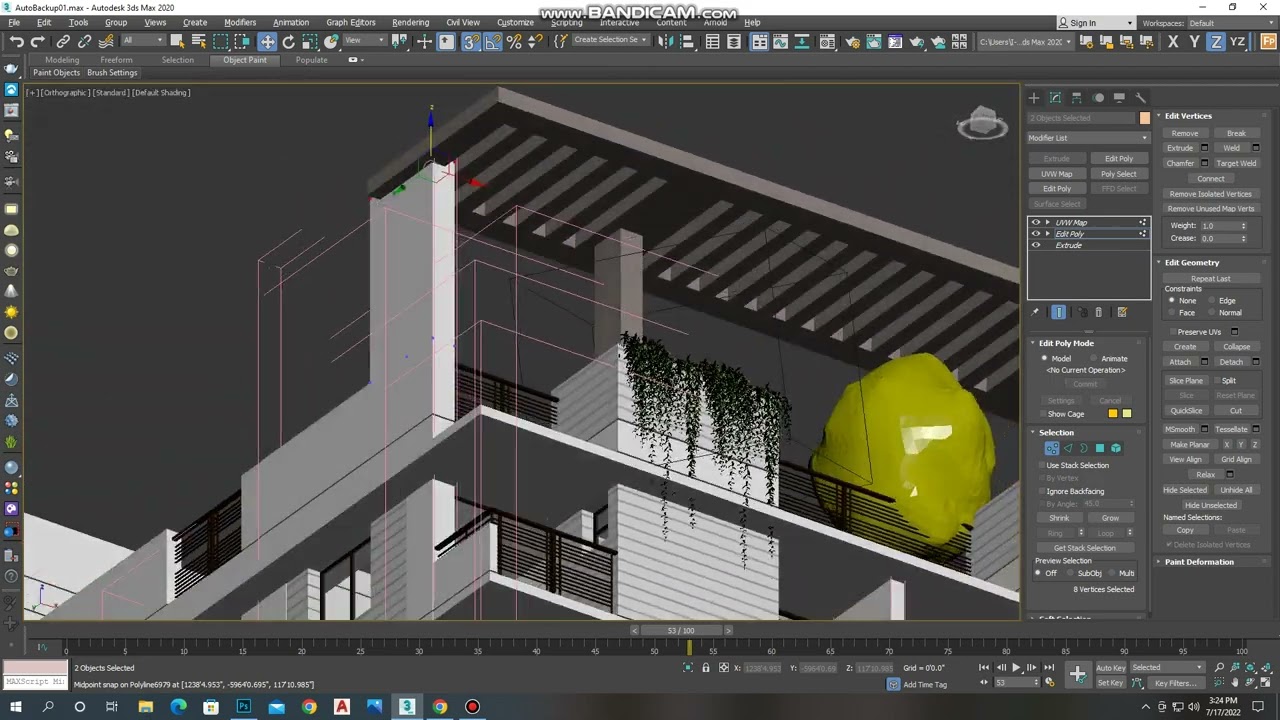The image size is (1280, 720).
Task: Toggle Extrude modifier eye visibility
Action: [1036, 245]
